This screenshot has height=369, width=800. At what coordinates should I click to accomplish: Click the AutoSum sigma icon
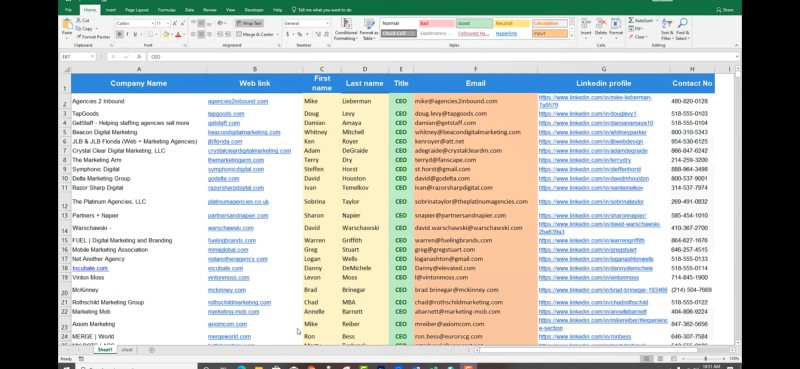[x=631, y=20]
